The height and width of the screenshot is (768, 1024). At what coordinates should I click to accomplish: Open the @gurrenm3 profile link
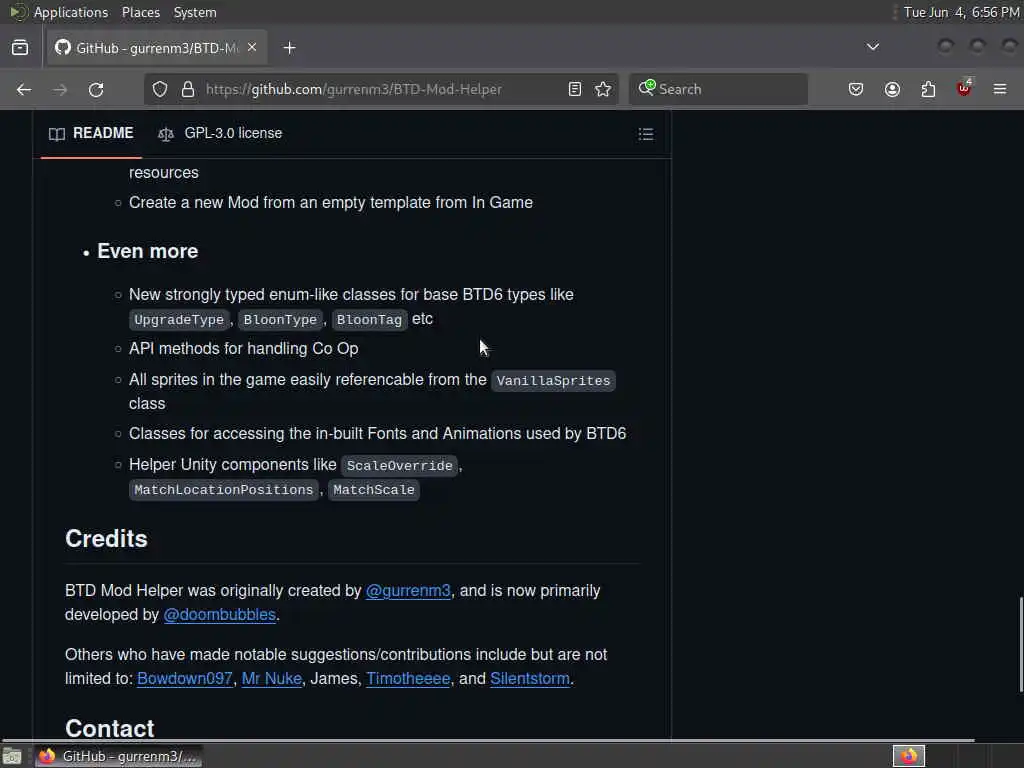[408, 591]
